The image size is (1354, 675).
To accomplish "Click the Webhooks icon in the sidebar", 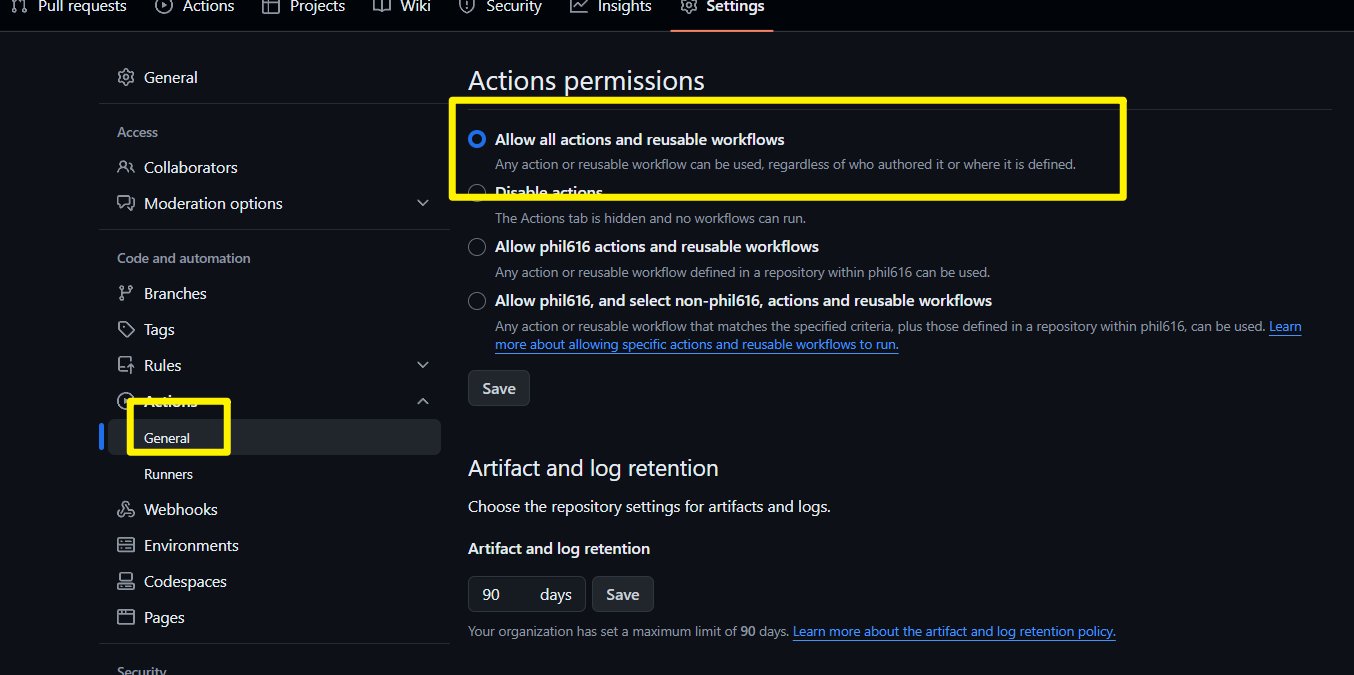I will (126, 509).
